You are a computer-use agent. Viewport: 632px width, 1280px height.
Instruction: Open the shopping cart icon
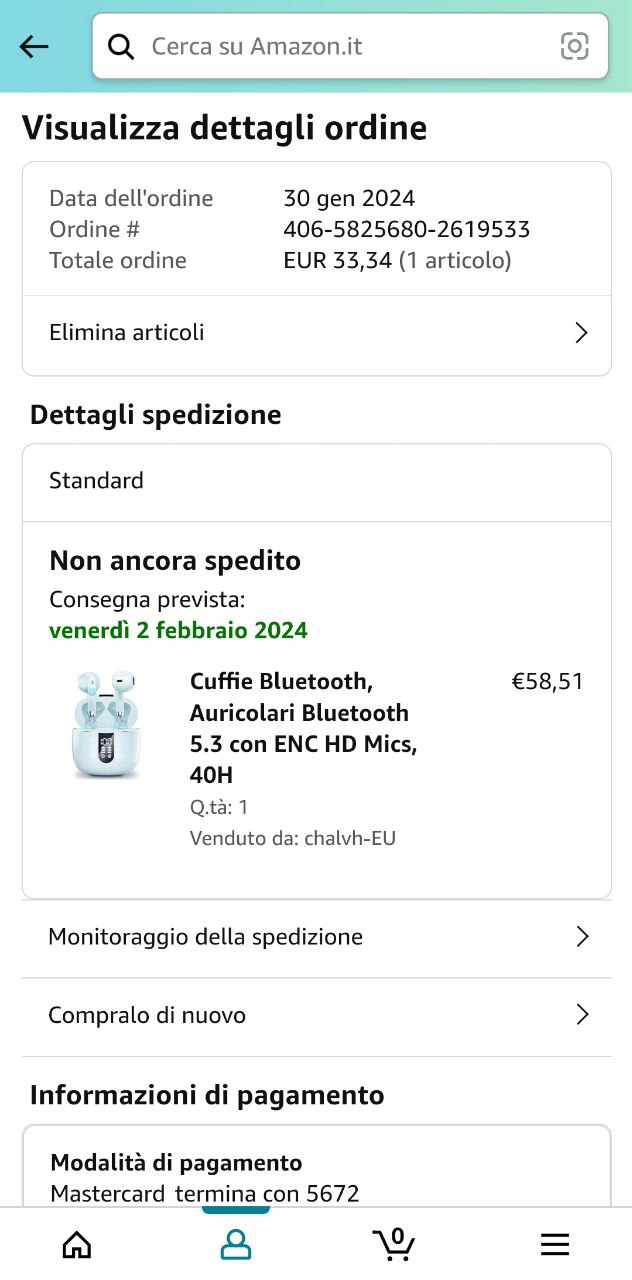pyautogui.click(x=394, y=1243)
